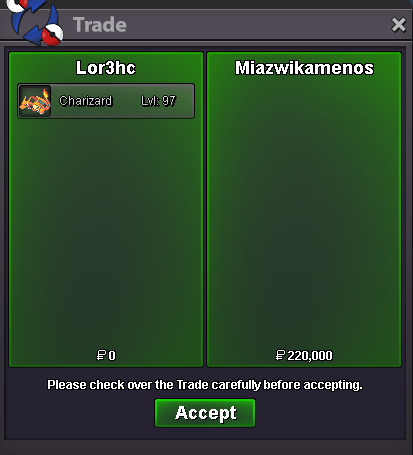This screenshot has width=413, height=455.
Task: Click the lower red Poké Ball in the trade logo
Action: (53, 34)
